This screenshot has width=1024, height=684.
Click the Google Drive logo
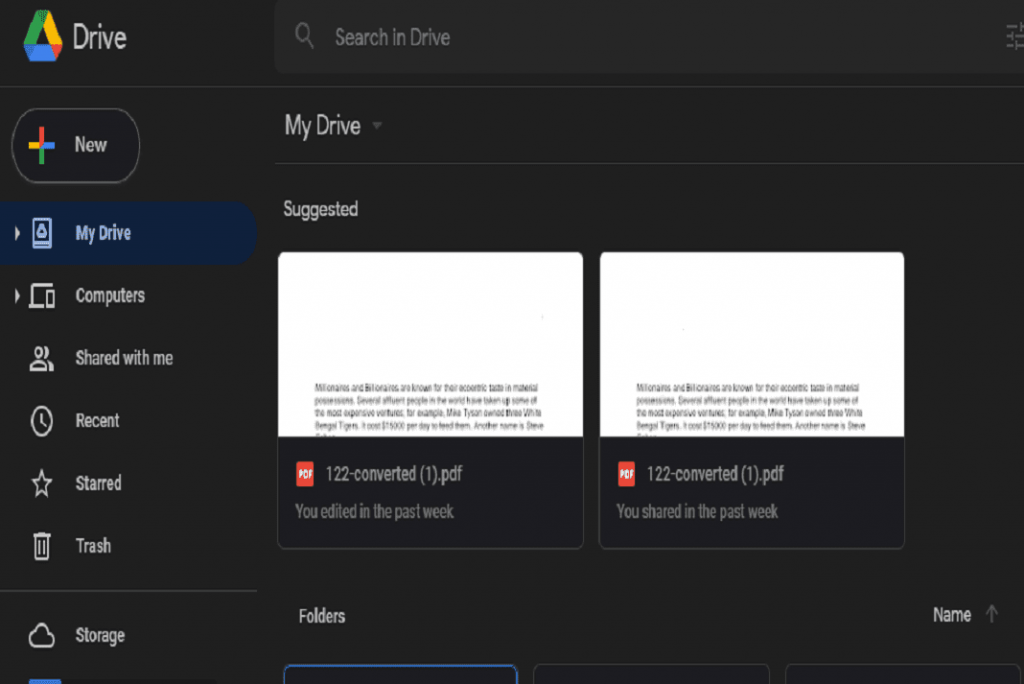pos(43,37)
